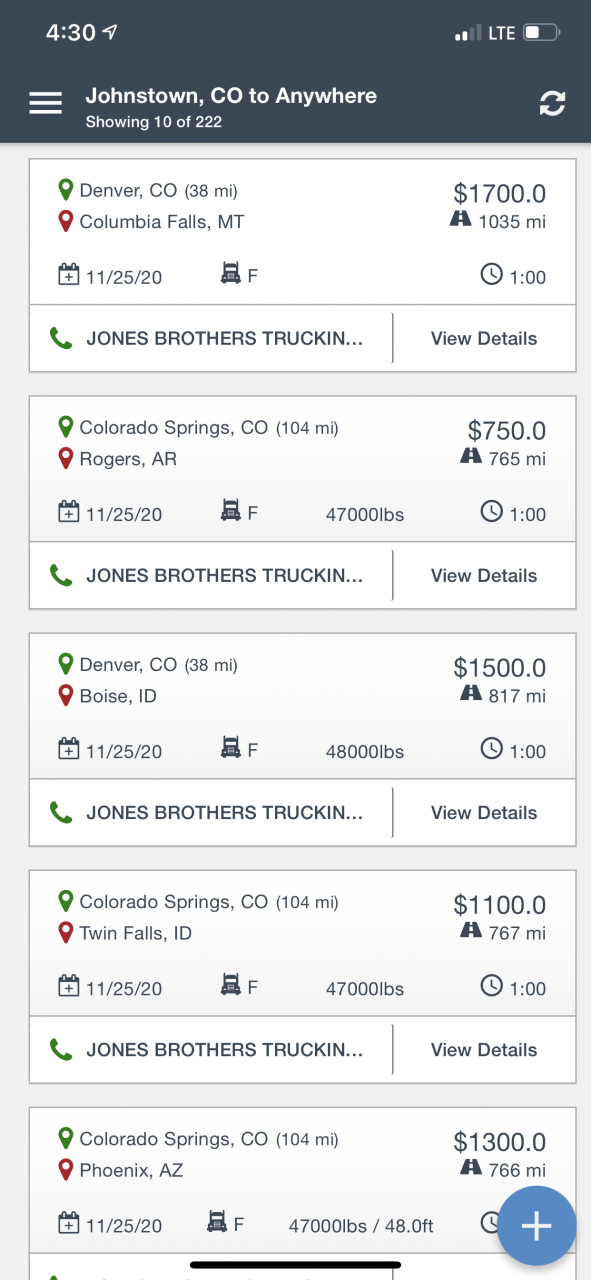
Task: Tap the refresh icon in header
Action: [x=552, y=103]
